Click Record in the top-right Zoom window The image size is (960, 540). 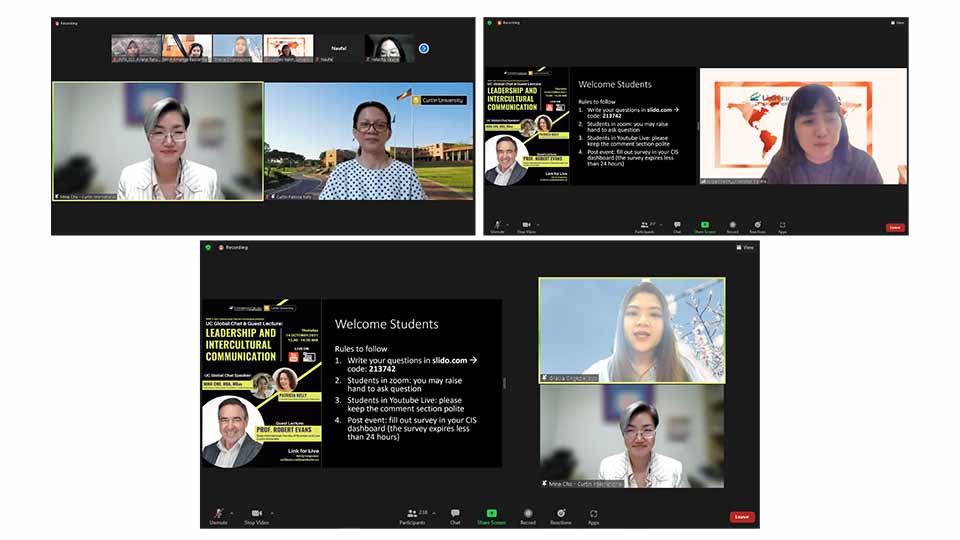pos(732,228)
